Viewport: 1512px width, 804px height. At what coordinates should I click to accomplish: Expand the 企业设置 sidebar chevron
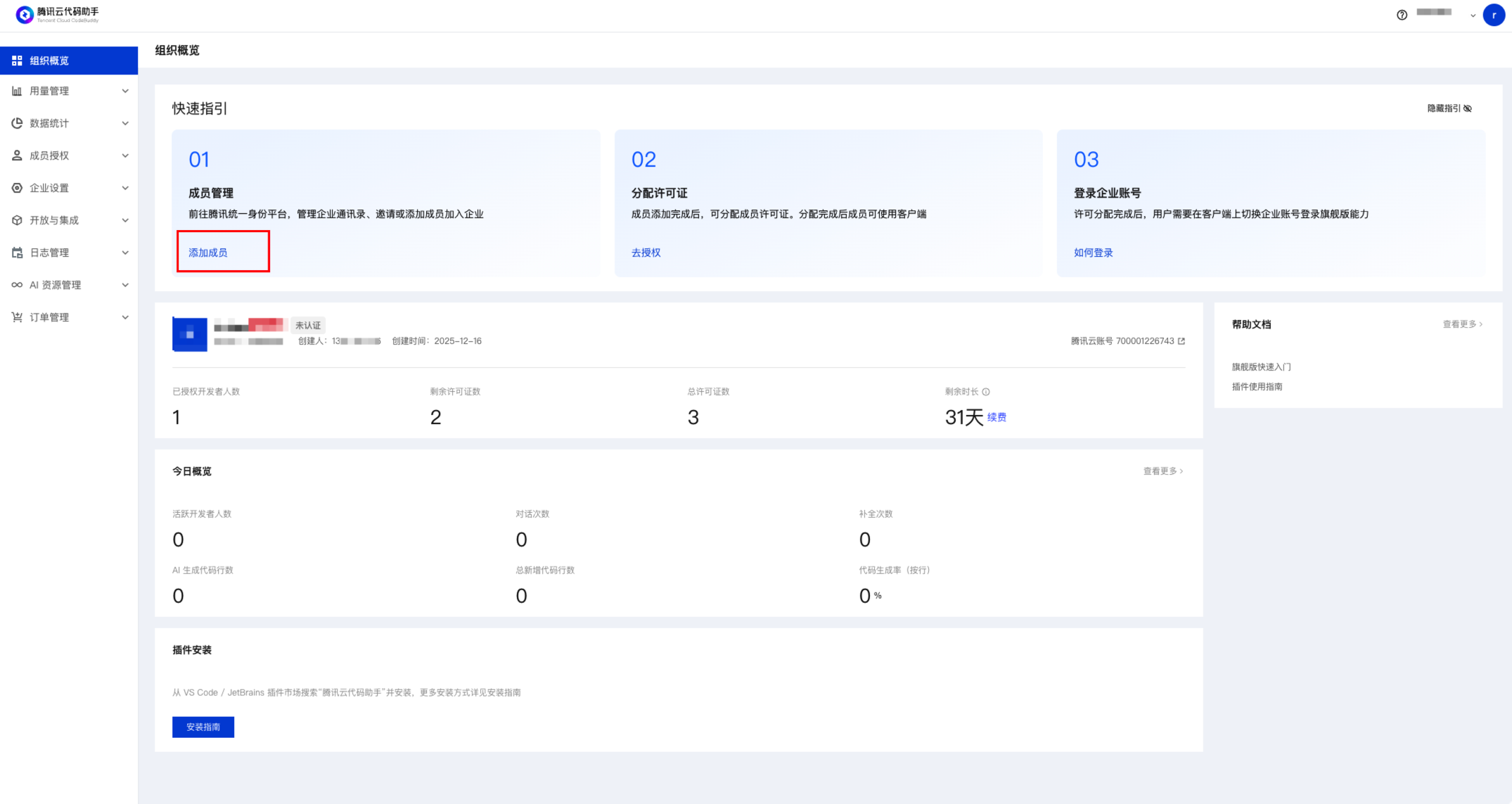[125, 188]
